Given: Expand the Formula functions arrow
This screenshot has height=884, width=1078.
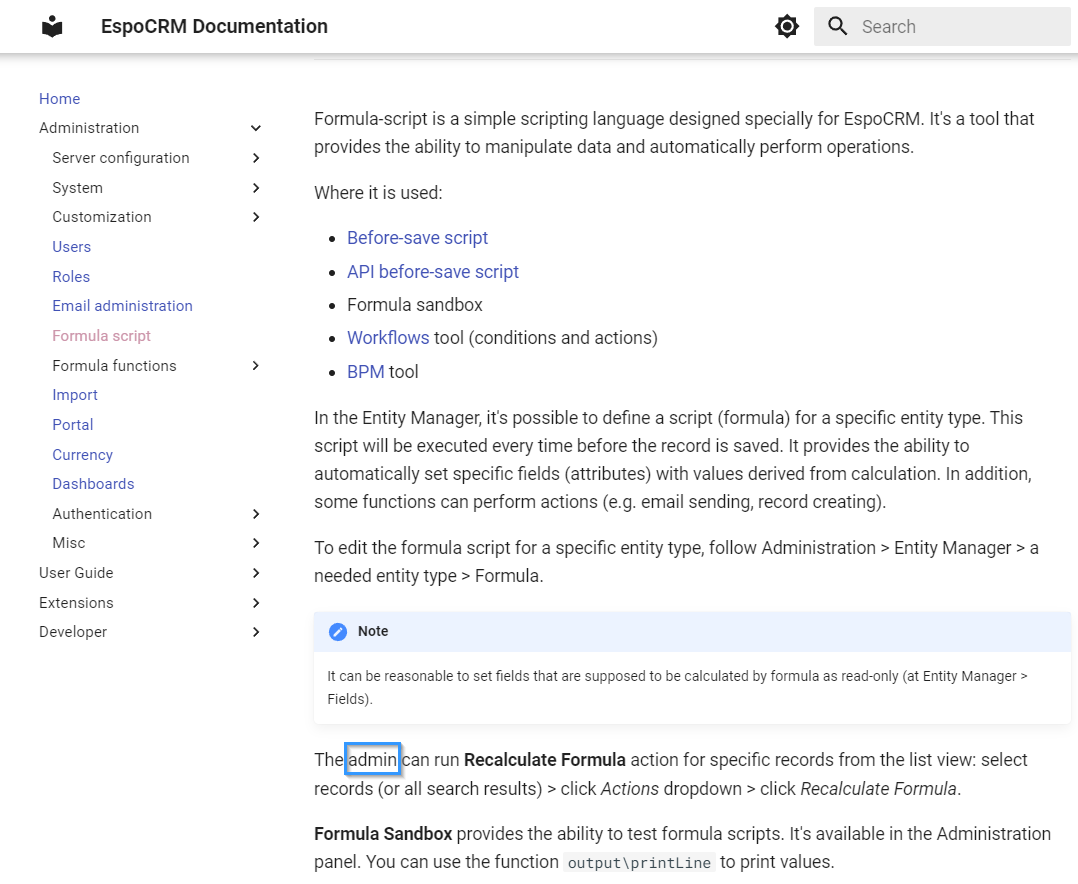Looking at the screenshot, I should click(x=256, y=366).
